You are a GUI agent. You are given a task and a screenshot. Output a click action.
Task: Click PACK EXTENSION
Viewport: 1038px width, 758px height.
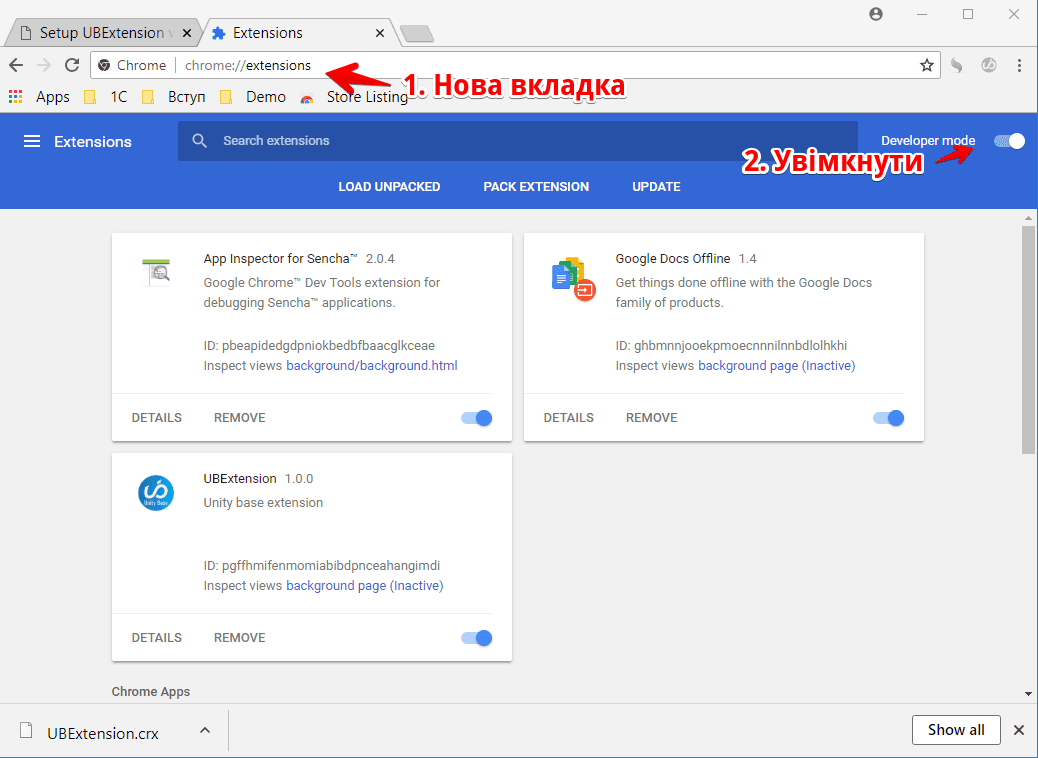(x=536, y=187)
